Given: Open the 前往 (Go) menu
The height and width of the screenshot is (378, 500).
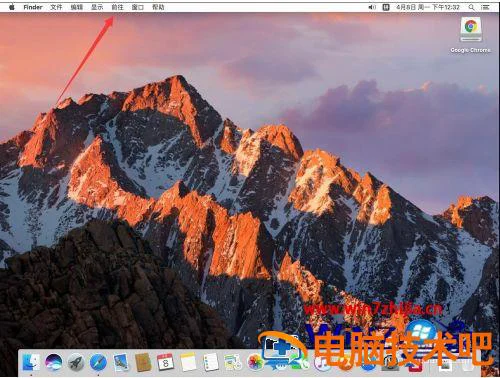Looking at the screenshot, I should click(x=117, y=7).
